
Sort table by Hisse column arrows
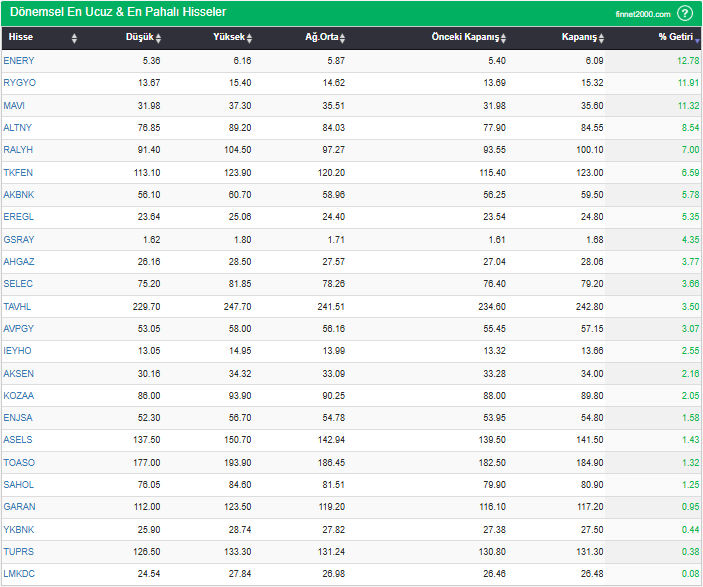coord(74,38)
